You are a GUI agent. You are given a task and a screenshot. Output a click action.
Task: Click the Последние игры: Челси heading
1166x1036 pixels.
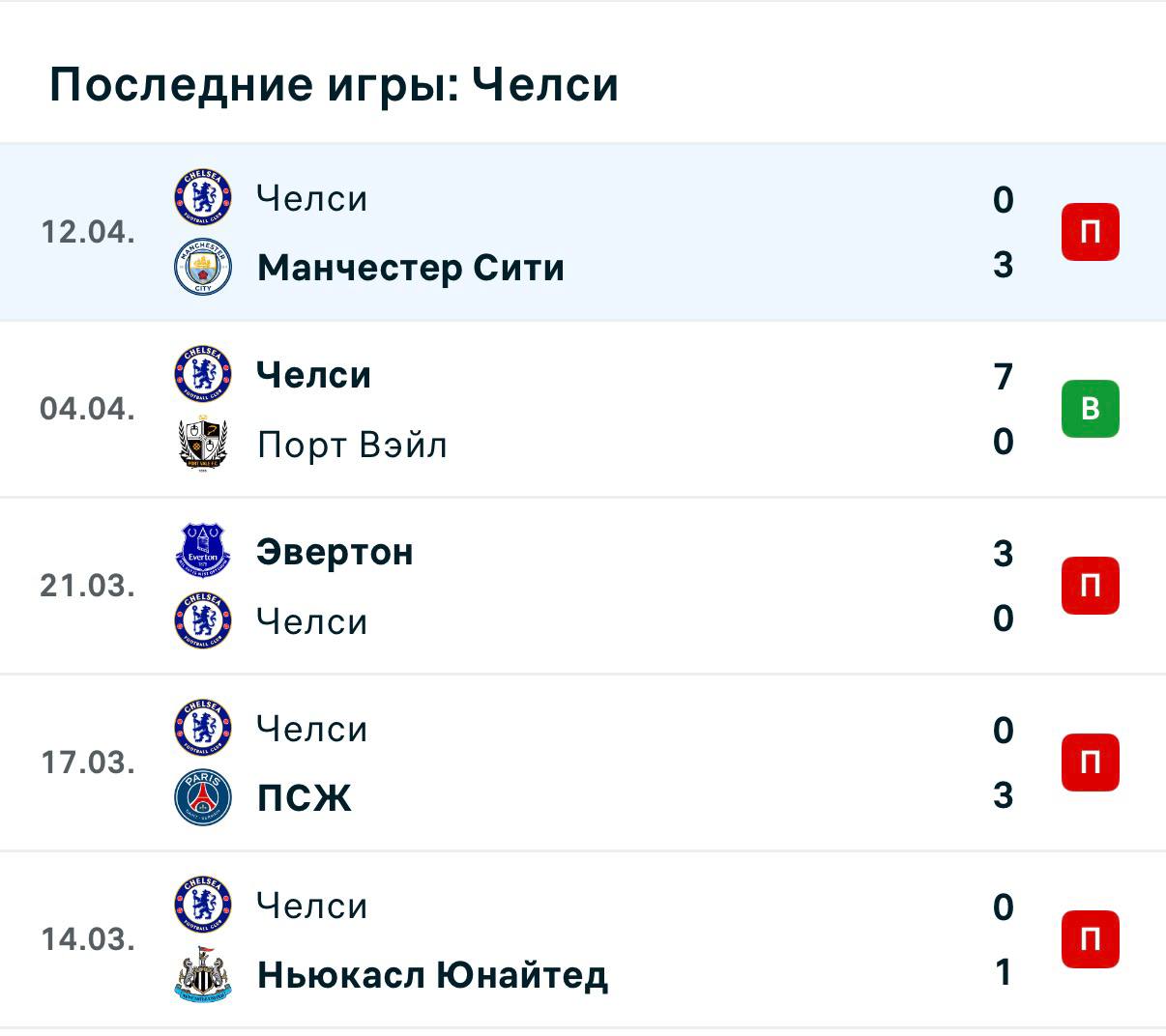(334, 84)
